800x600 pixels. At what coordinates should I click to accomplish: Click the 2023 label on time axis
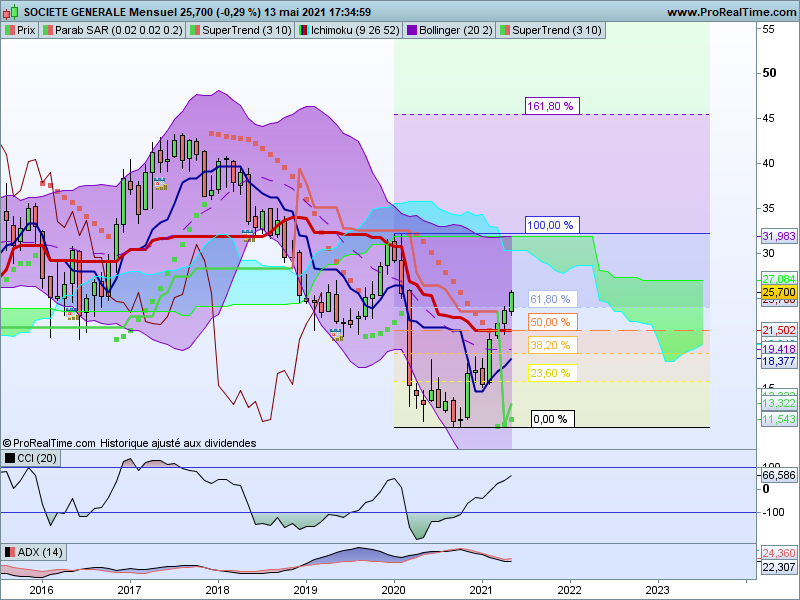(658, 590)
